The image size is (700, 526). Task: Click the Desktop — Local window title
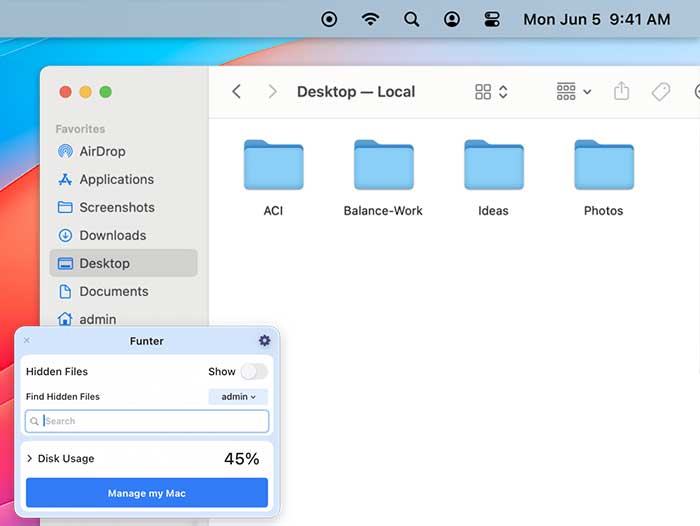(x=356, y=92)
